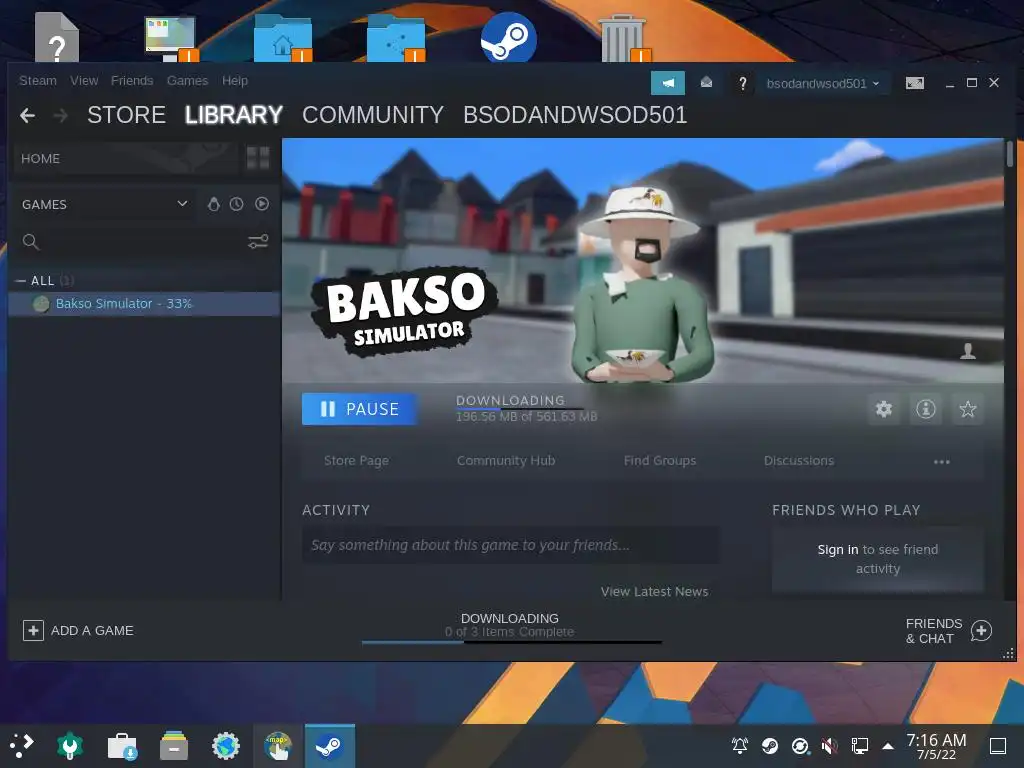Open Steam help question mark icon
Viewport: 1024px width, 768px height.
743,83
